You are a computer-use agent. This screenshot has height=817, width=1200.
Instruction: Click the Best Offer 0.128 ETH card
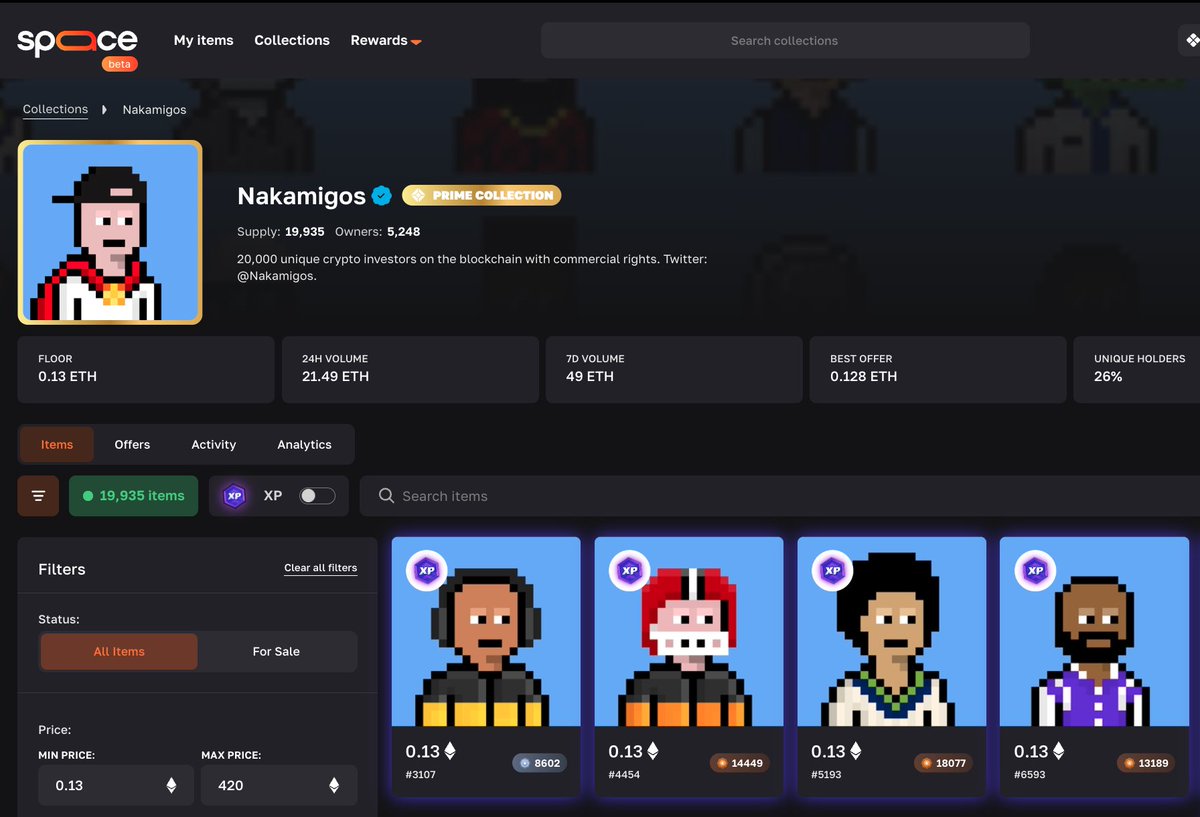click(x=938, y=369)
